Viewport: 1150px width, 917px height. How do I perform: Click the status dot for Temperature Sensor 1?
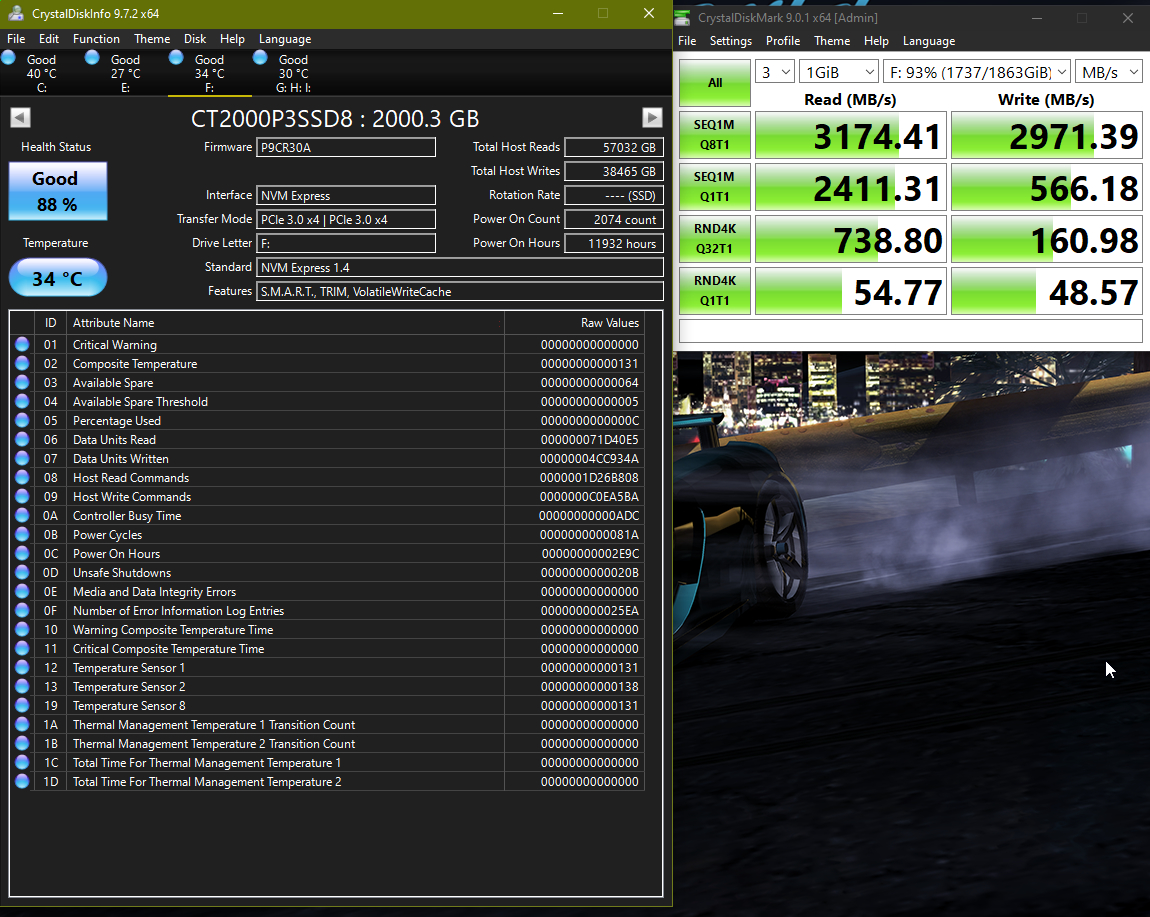[22, 668]
